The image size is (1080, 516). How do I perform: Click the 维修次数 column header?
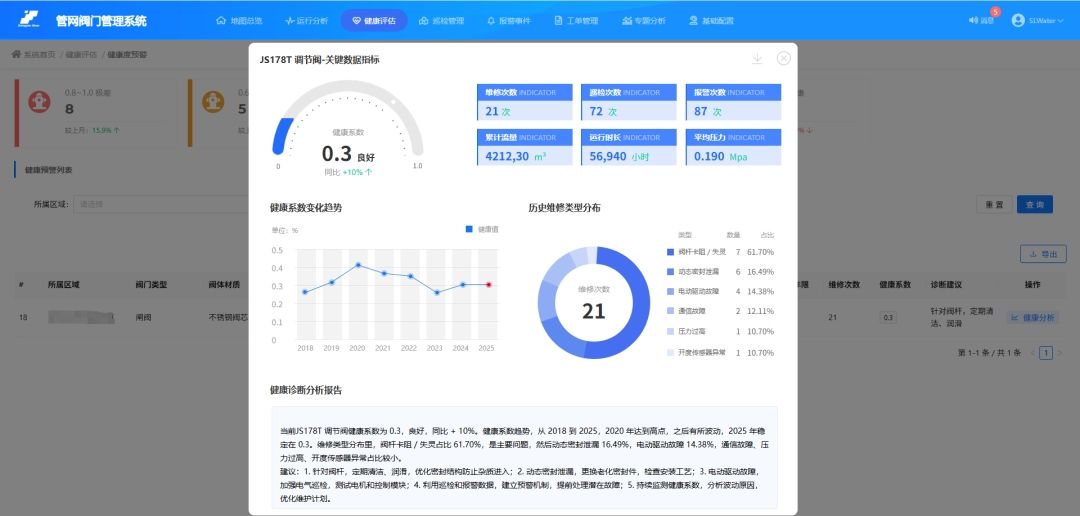[x=844, y=285]
